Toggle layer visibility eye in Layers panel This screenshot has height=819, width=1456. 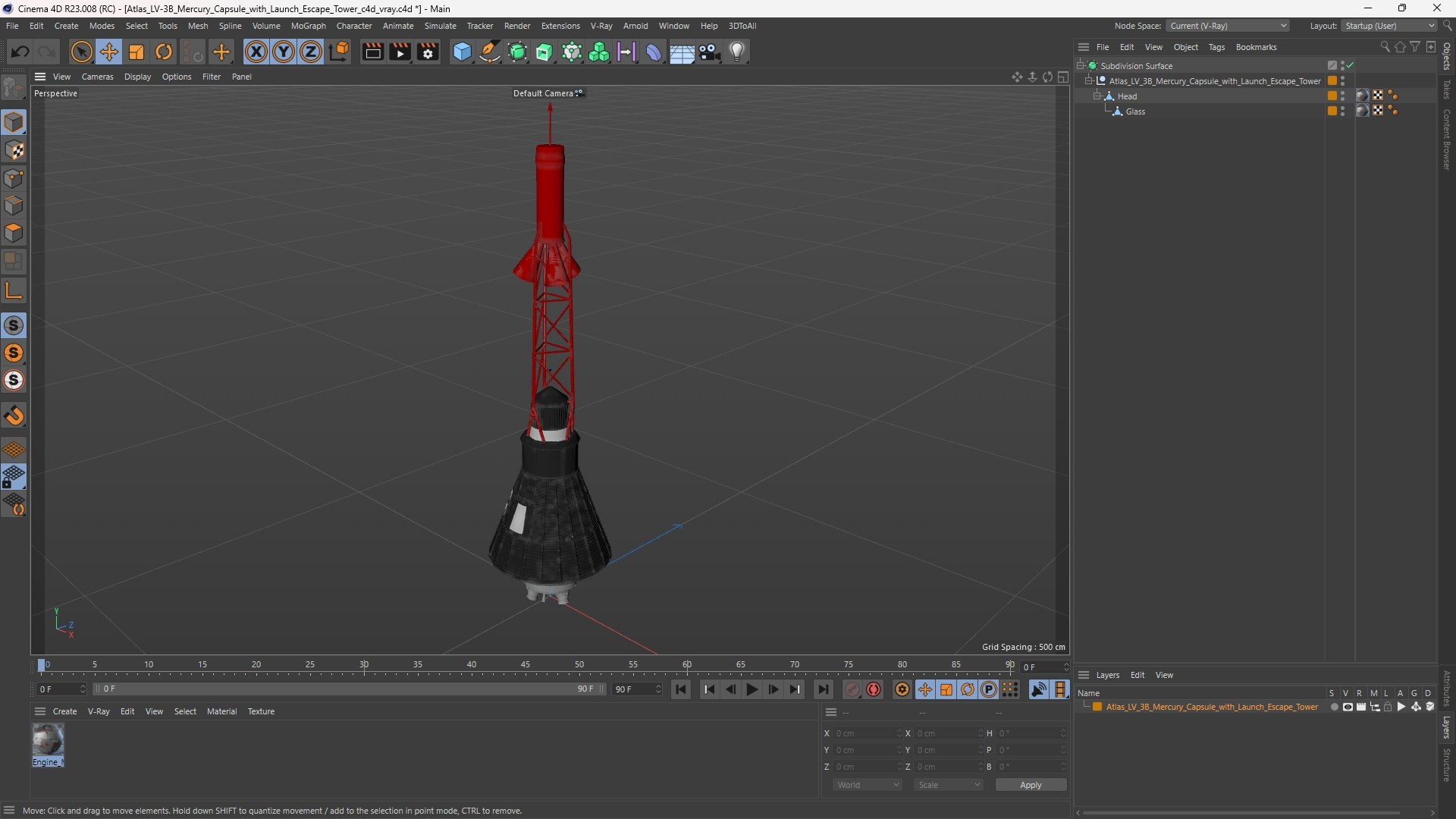point(1348,707)
